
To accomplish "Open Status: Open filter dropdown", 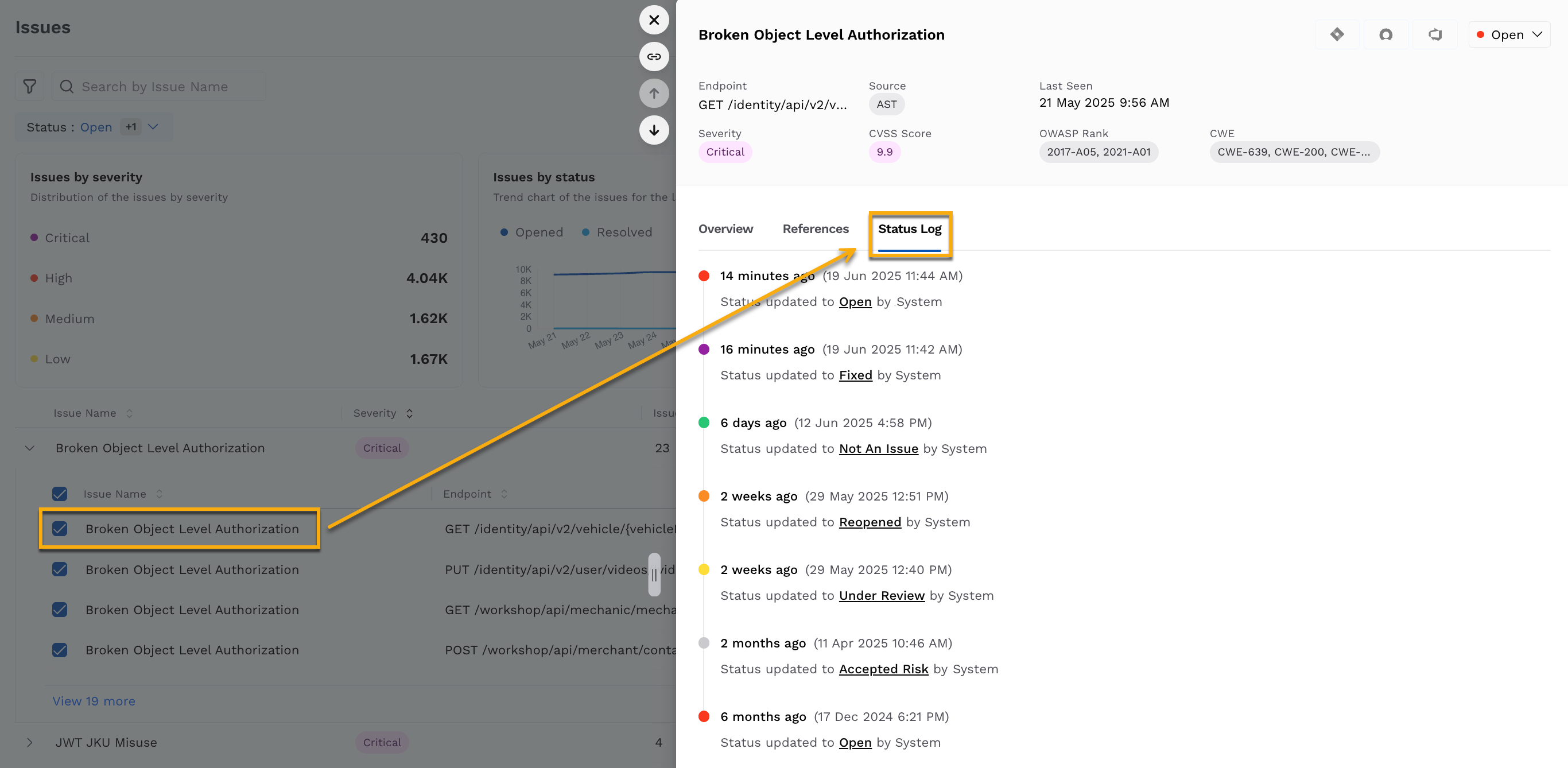I will (94, 127).
